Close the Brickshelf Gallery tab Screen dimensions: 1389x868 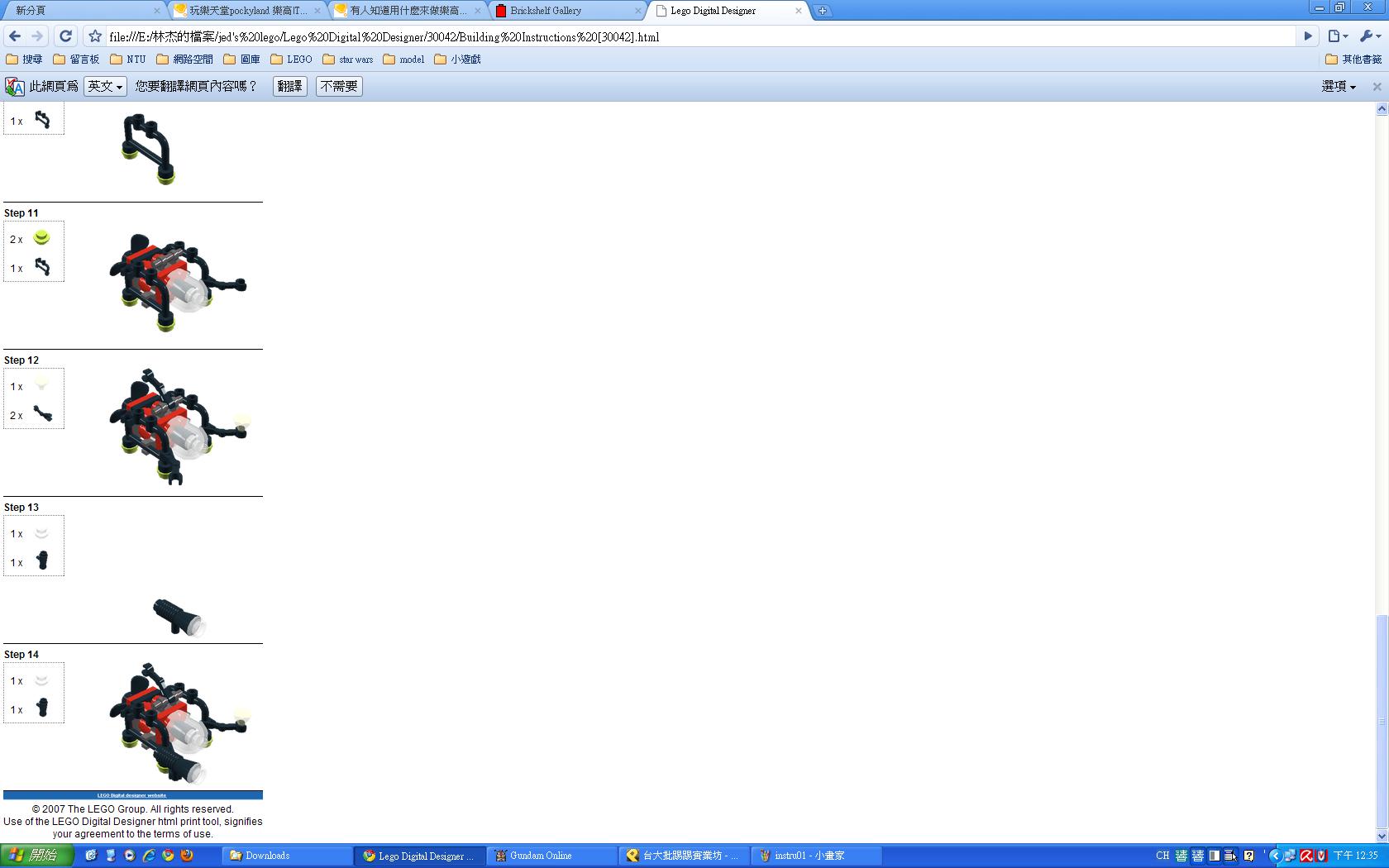[x=637, y=11]
